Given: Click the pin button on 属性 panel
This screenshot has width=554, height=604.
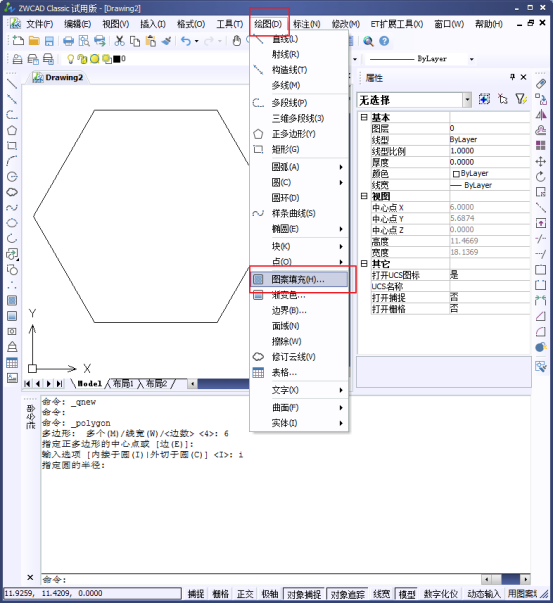Looking at the screenshot, I should pyautogui.click(x=512, y=77).
